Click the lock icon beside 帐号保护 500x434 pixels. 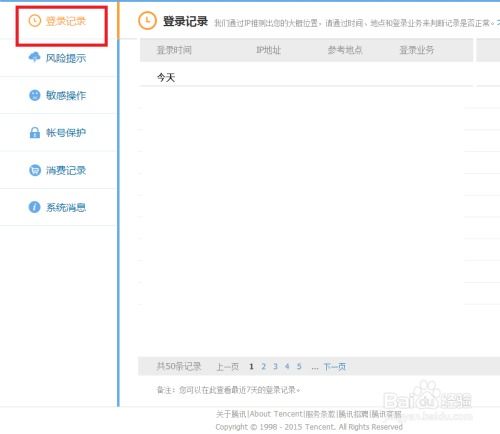pyautogui.click(x=35, y=133)
